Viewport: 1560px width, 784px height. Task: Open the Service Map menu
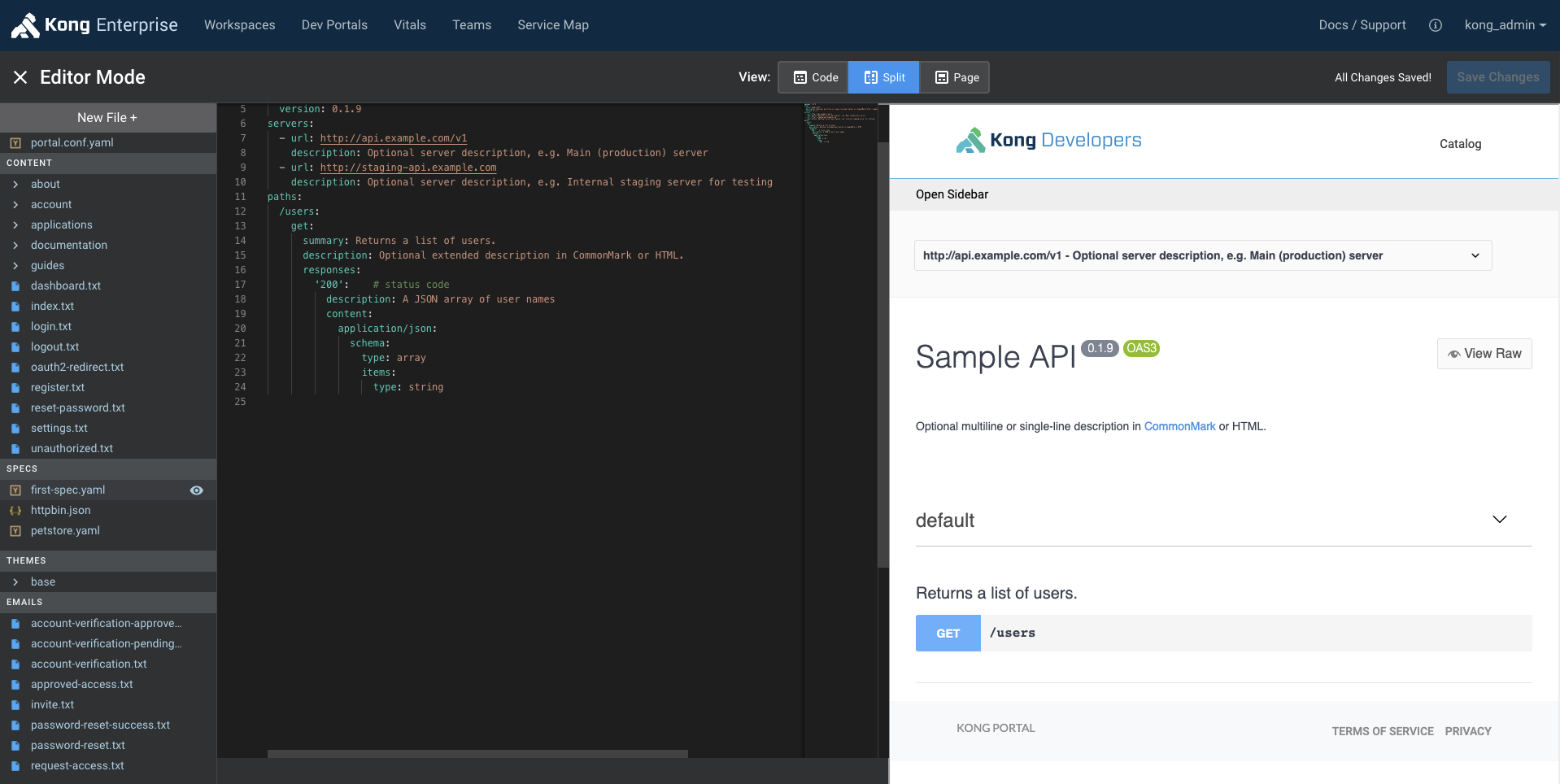(552, 24)
